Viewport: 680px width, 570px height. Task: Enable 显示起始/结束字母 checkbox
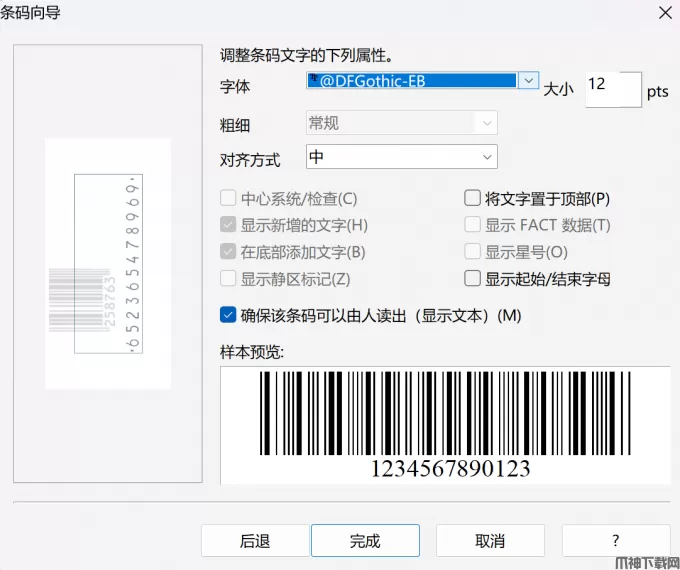[473, 279]
